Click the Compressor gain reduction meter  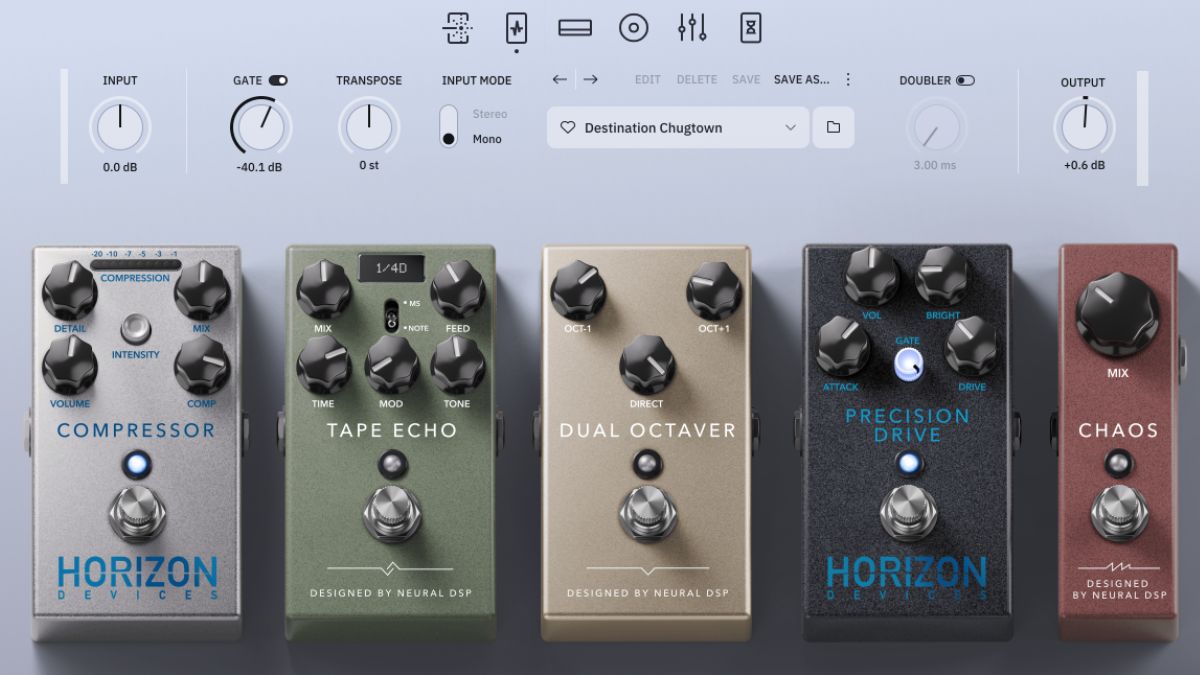pos(136,265)
